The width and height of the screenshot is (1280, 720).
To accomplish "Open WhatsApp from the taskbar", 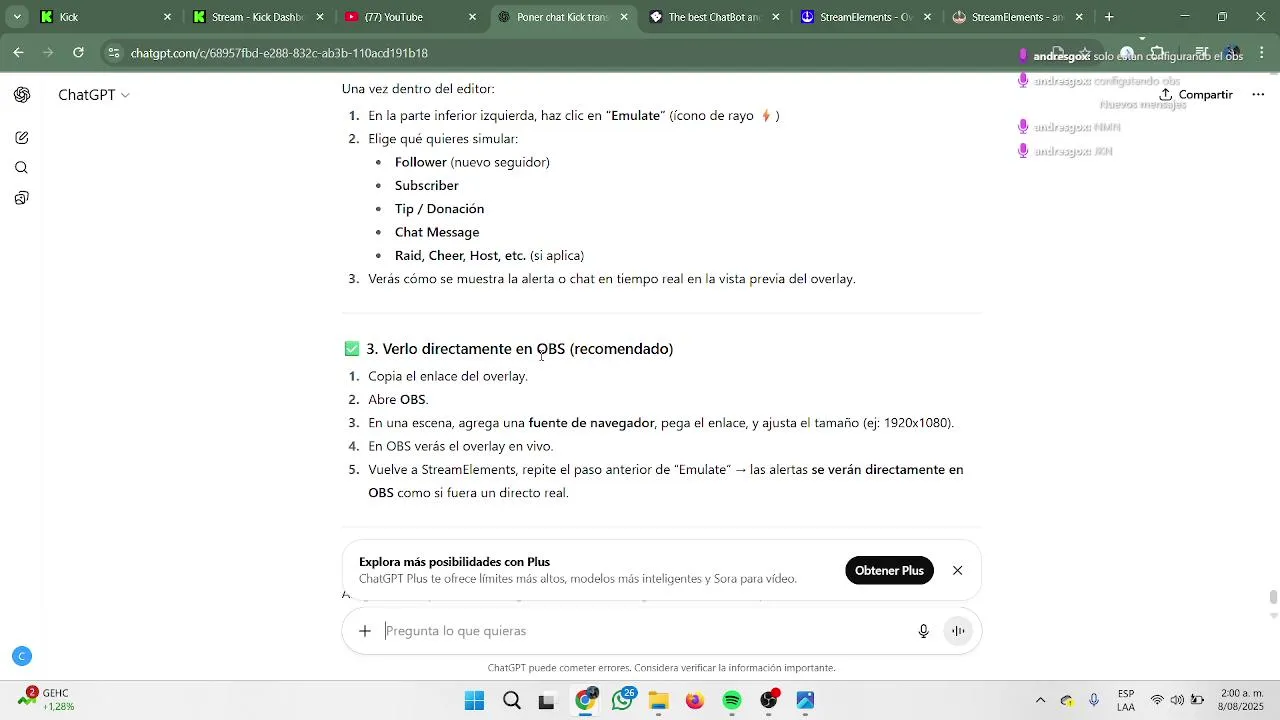I will pos(623,701).
